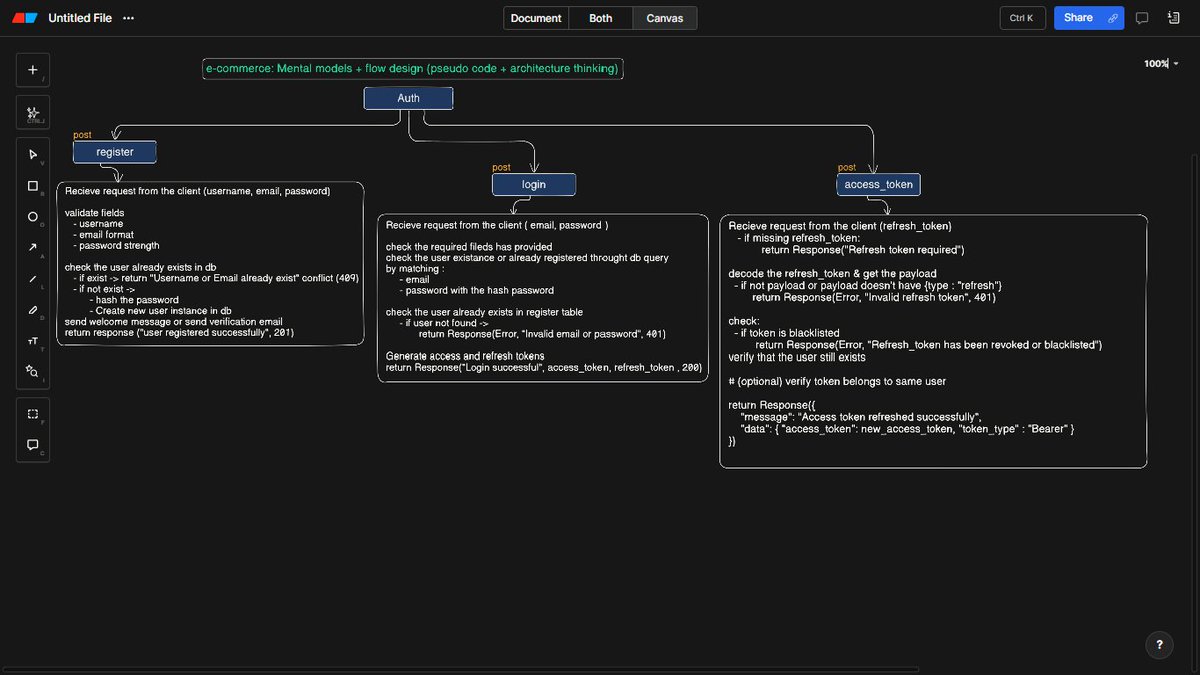Click 'decode the refresh_token & get the payload'
This screenshot has width=1200, height=675.
point(833,274)
